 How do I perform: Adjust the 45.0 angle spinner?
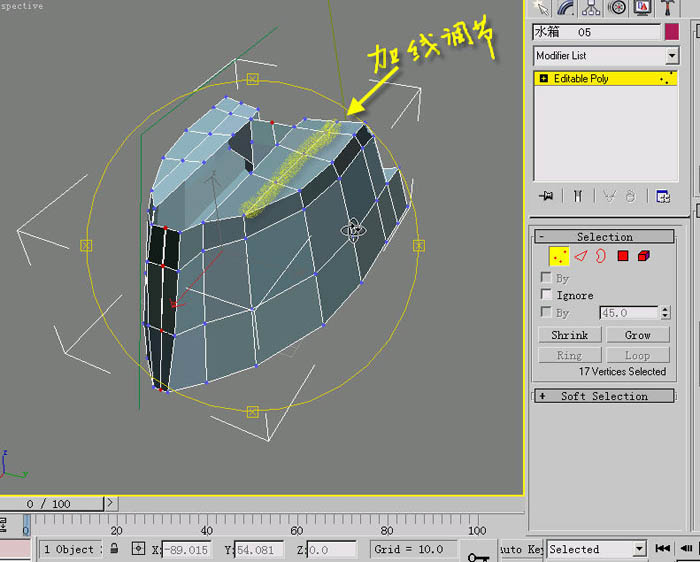click(665, 312)
